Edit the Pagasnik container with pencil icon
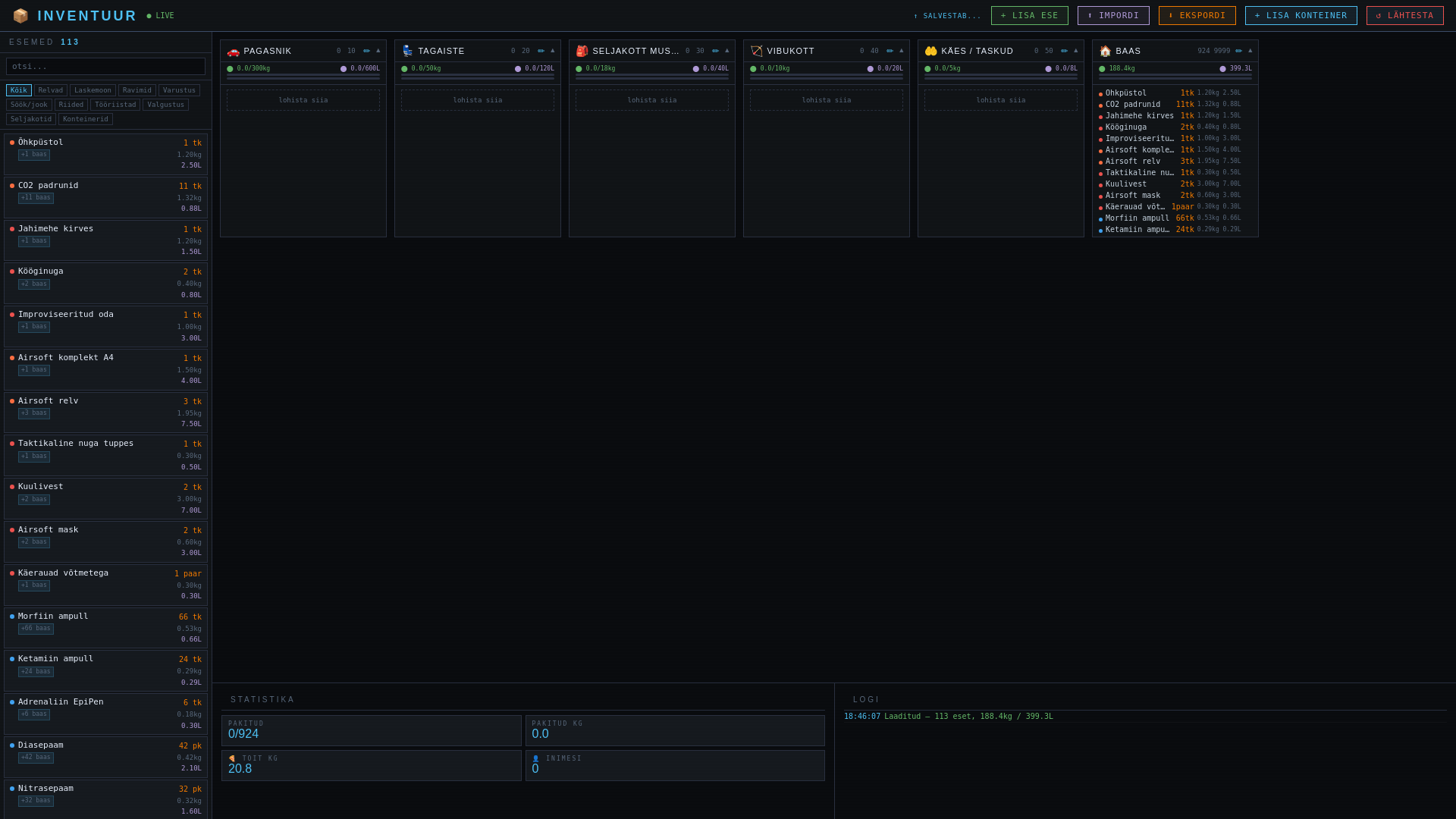The width and height of the screenshot is (1456, 819). pos(367,51)
